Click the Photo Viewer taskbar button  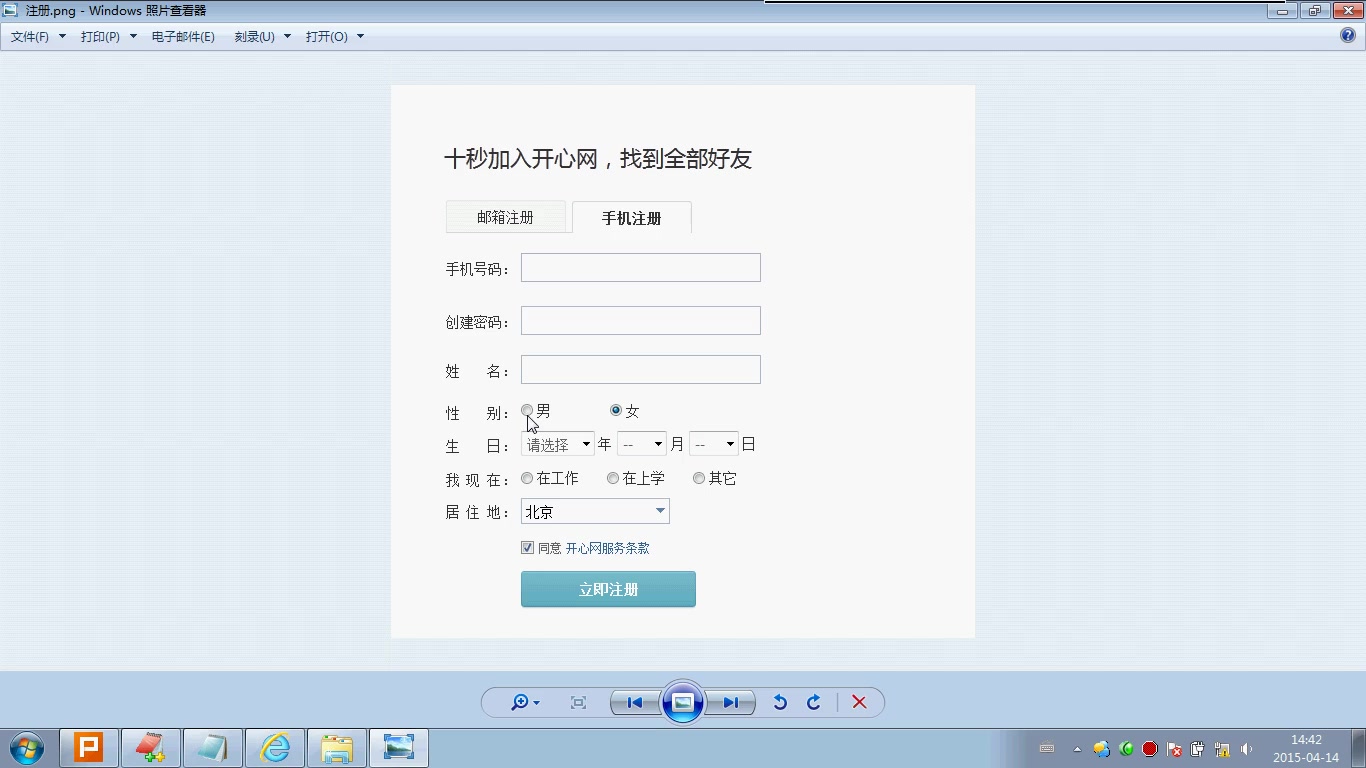pos(399,748)
